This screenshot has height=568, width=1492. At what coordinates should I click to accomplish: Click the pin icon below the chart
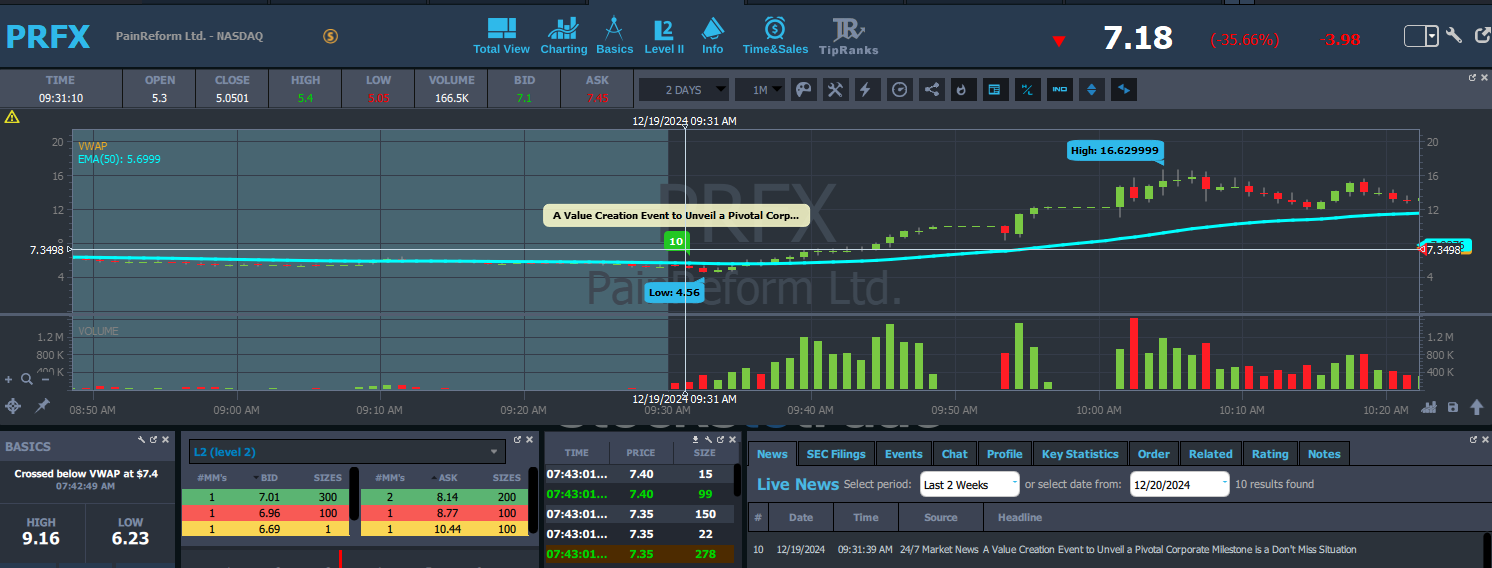click(43, 405)
